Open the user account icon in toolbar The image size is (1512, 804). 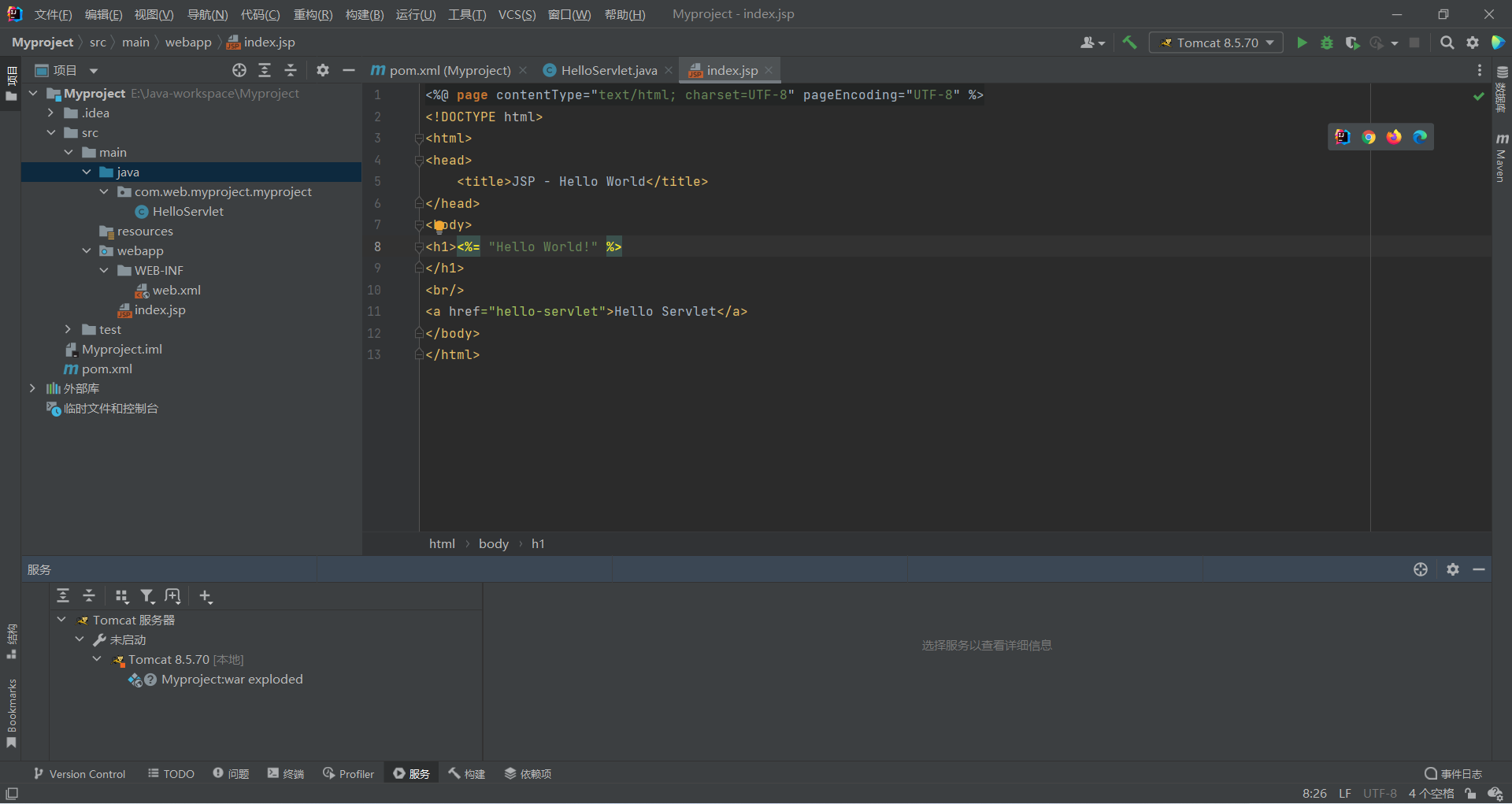(x=1092, y=43)
